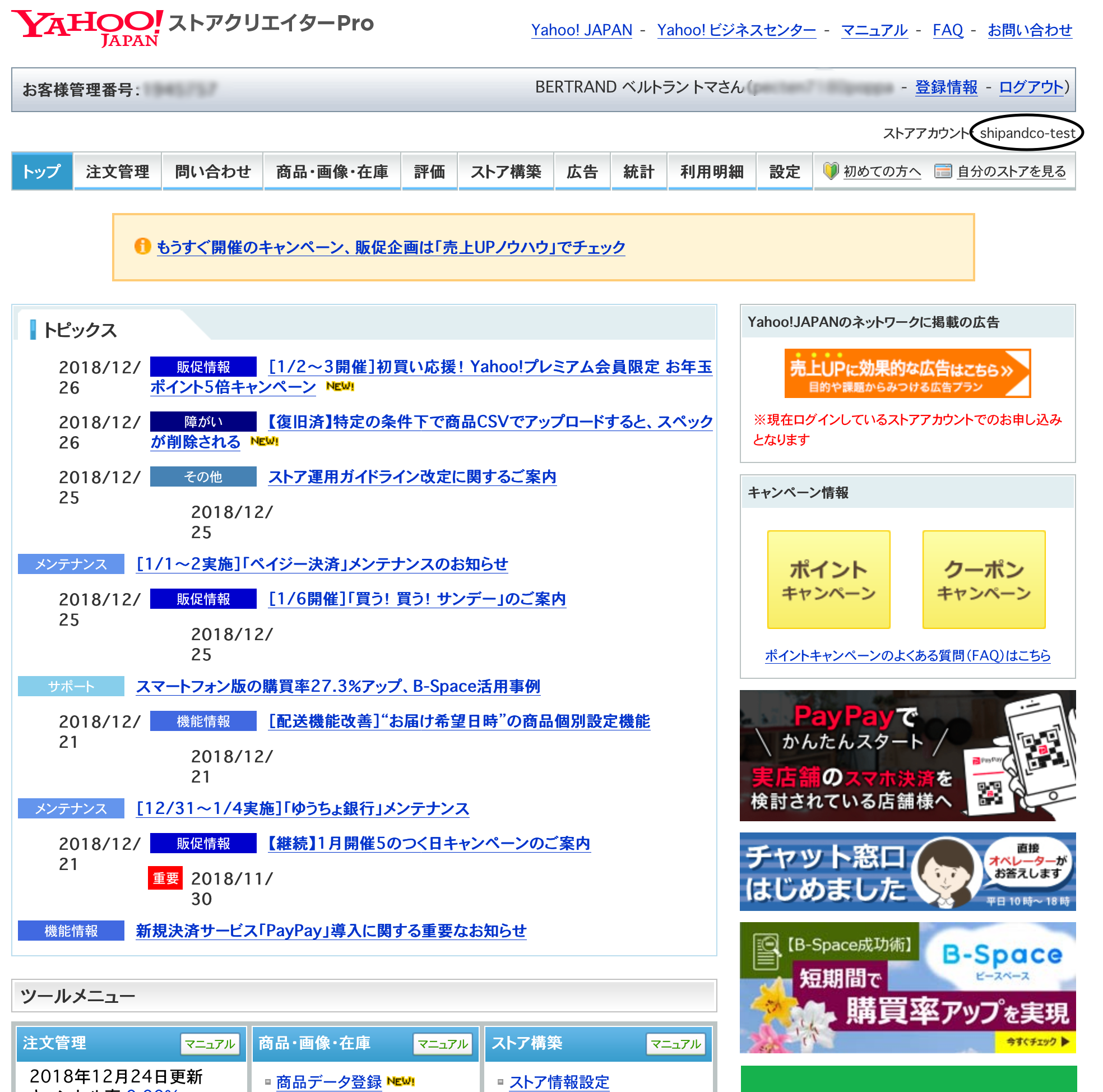
Task: Click the PayPay かんたんスタート banner
Action: (x=908, y=756)
